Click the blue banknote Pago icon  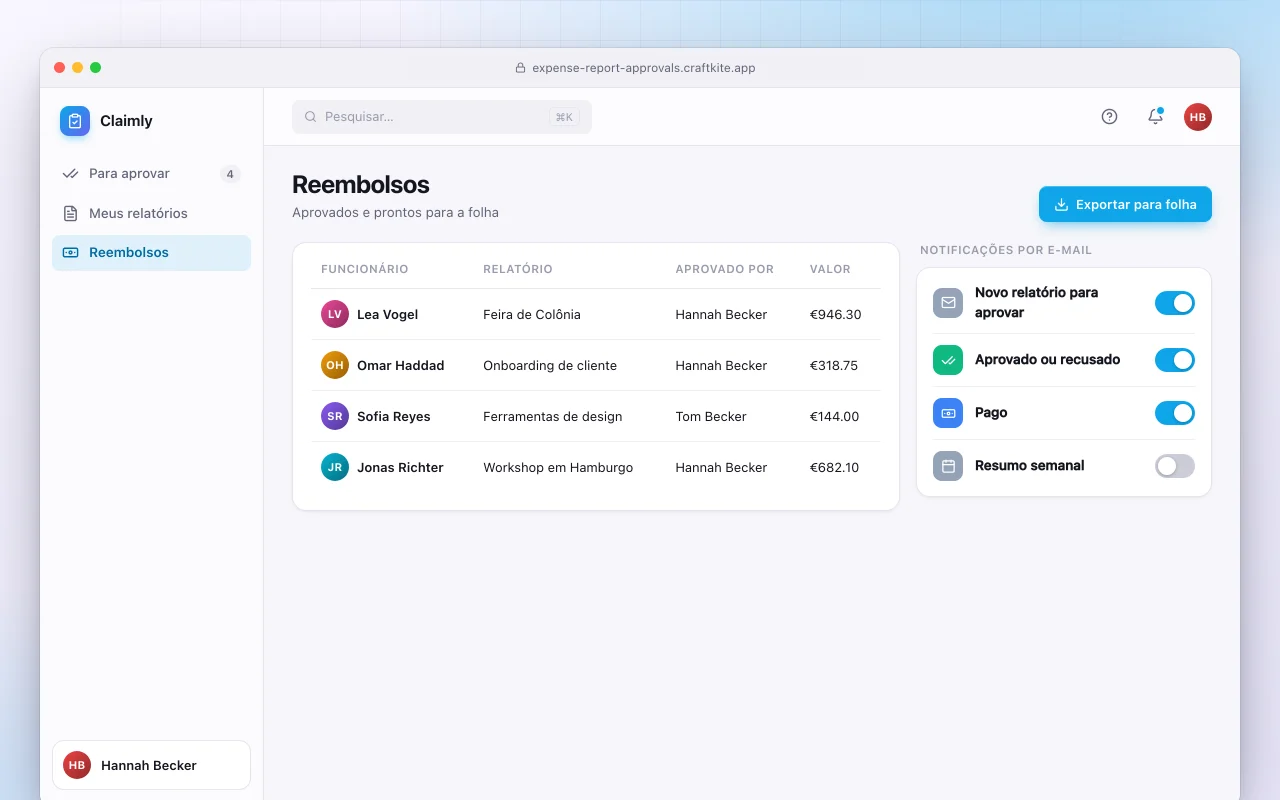[948, 413]
